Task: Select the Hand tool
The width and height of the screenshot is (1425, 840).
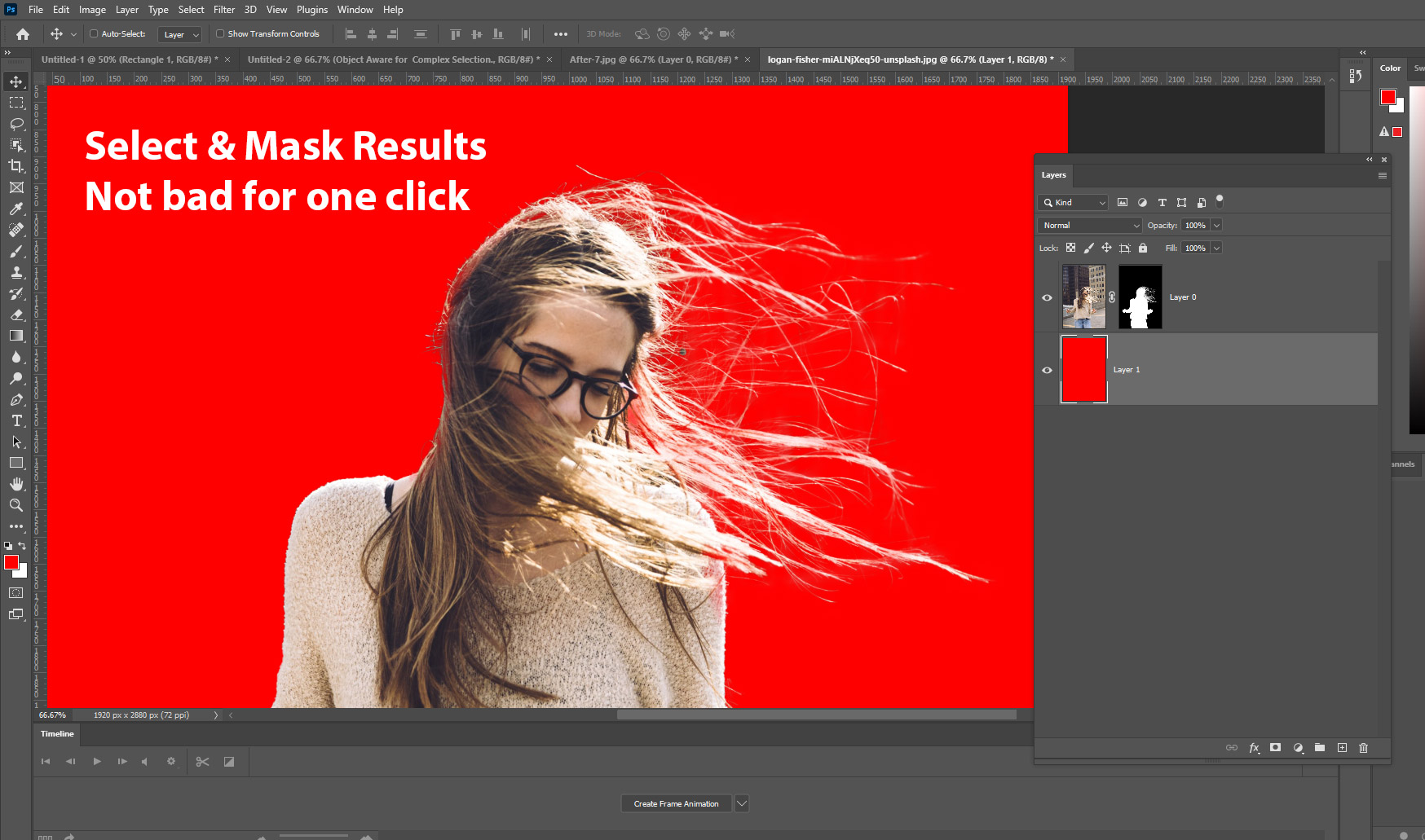Action: coord(16,484)
